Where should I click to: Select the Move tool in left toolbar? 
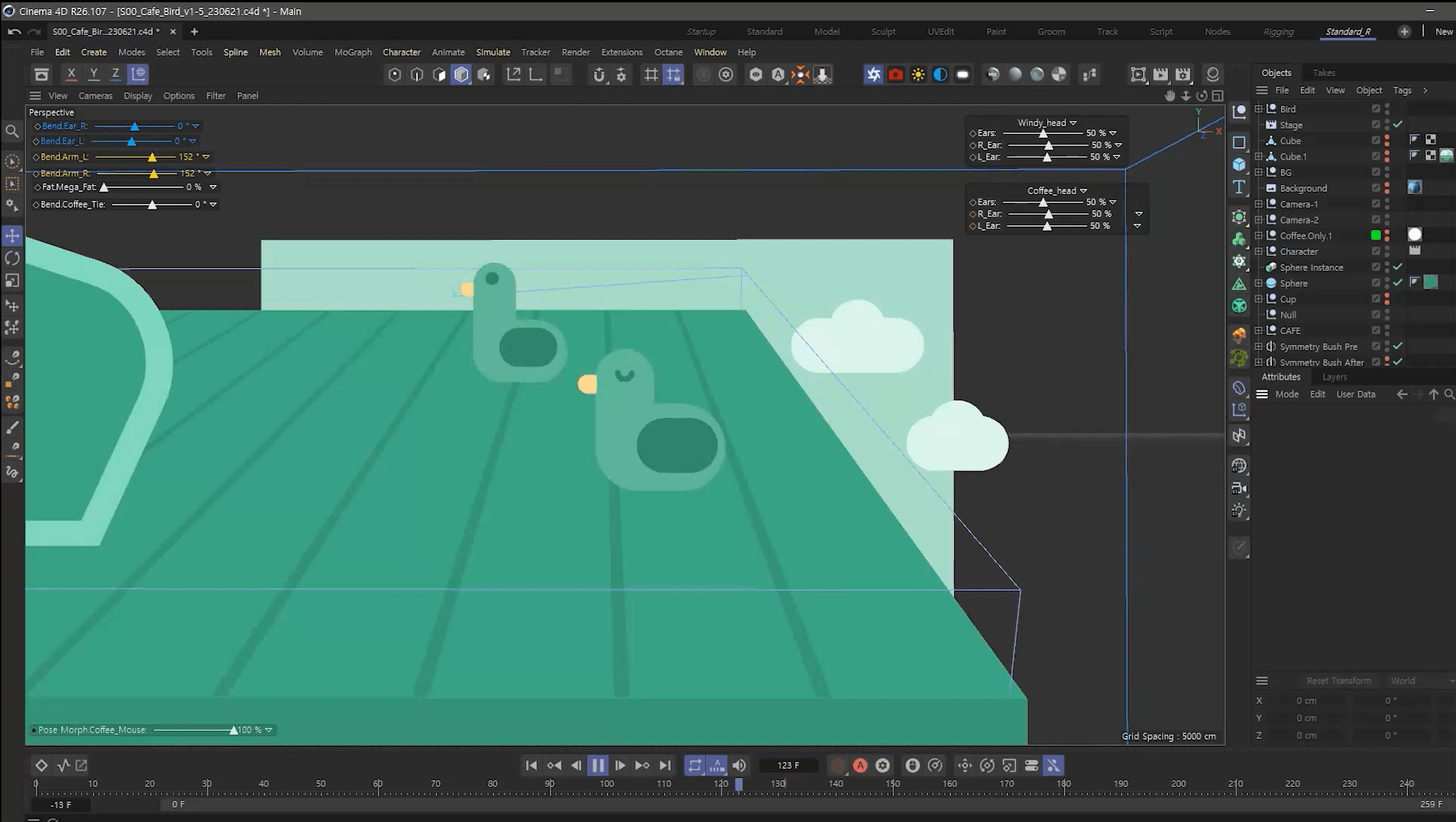(x=12, y=236)
